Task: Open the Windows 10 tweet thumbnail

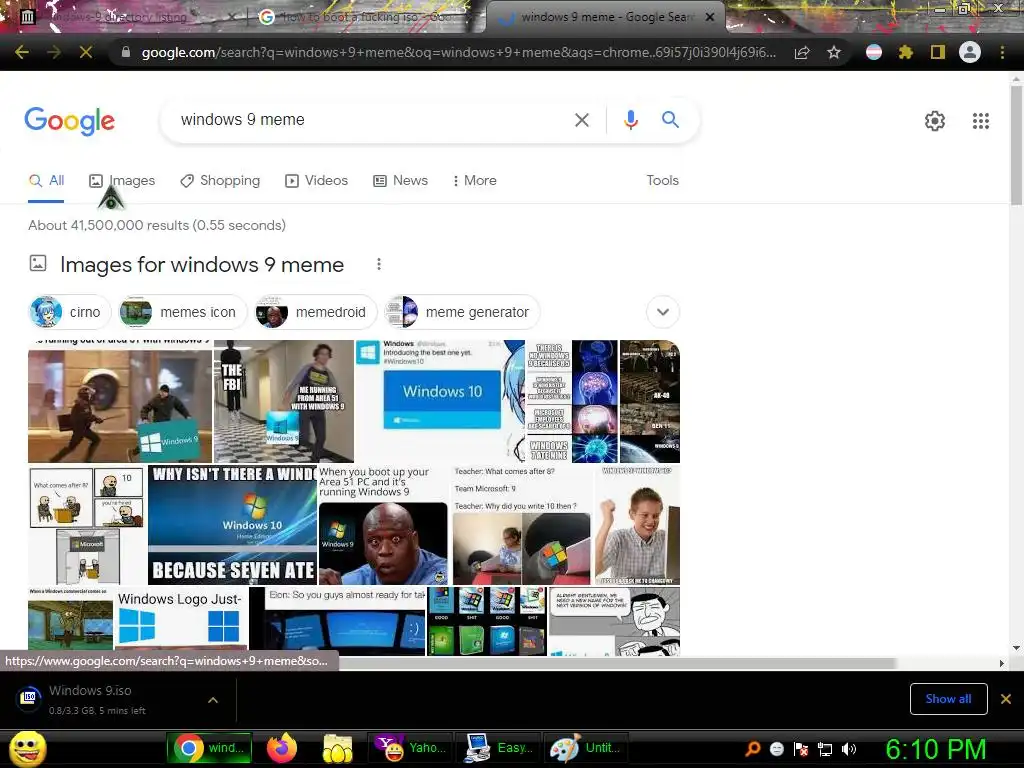Action: point(440,401)
